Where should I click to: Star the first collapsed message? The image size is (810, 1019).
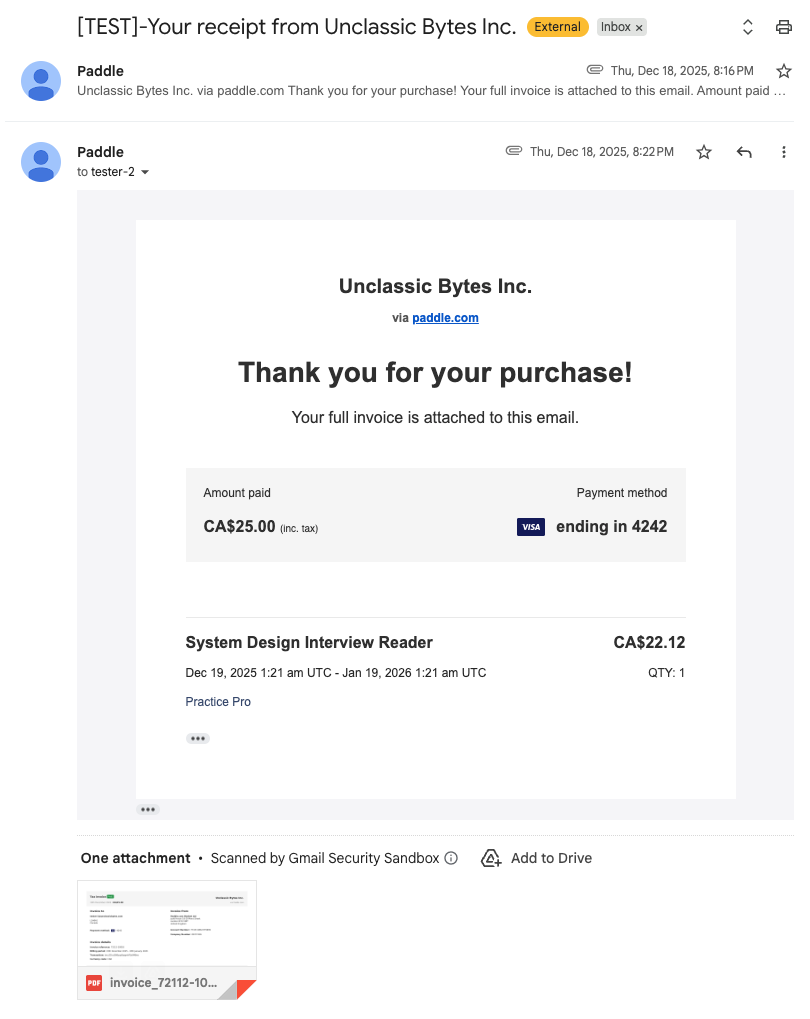pos(784,70)
